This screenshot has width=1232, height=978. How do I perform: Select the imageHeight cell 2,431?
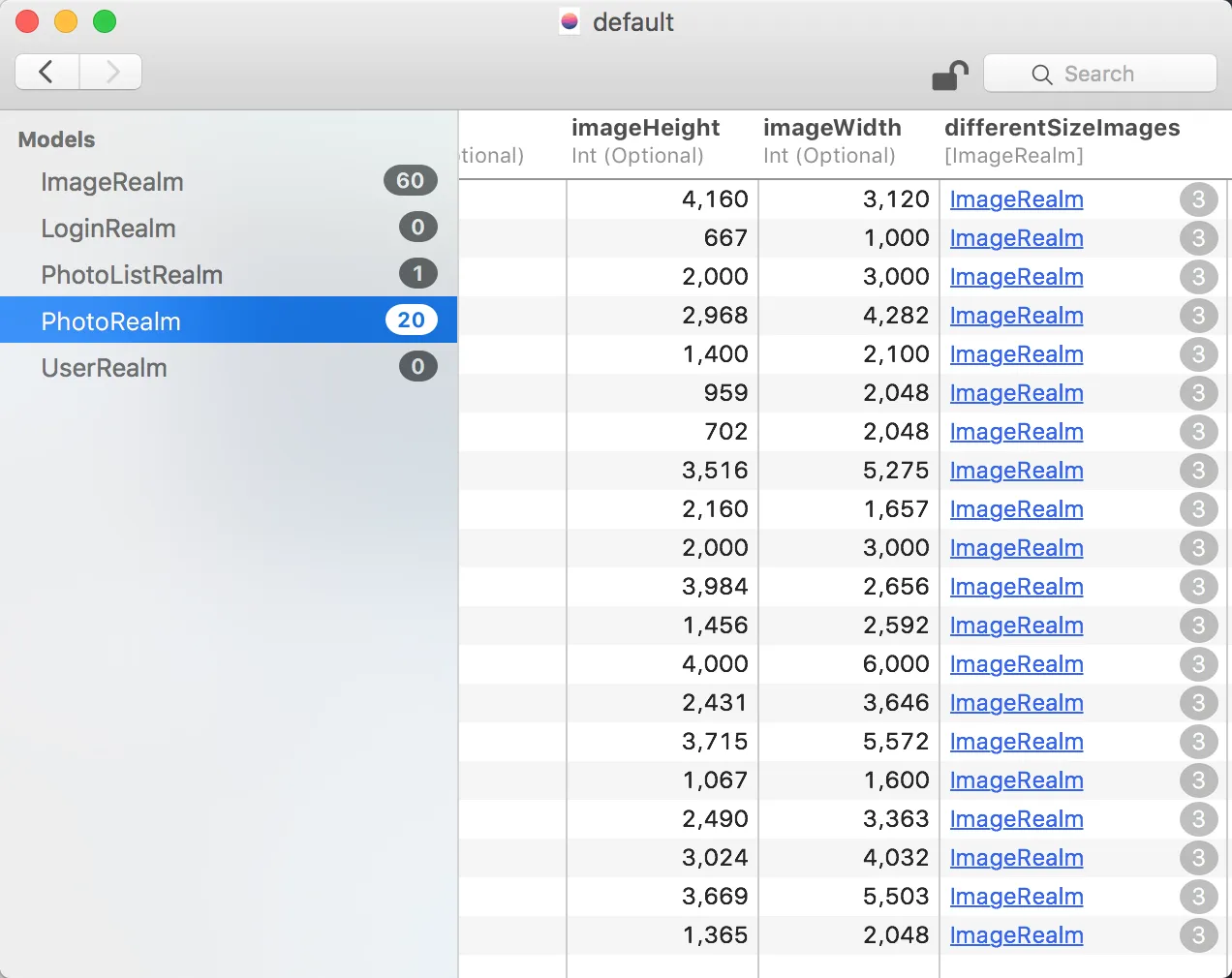(x=662, y=703)
